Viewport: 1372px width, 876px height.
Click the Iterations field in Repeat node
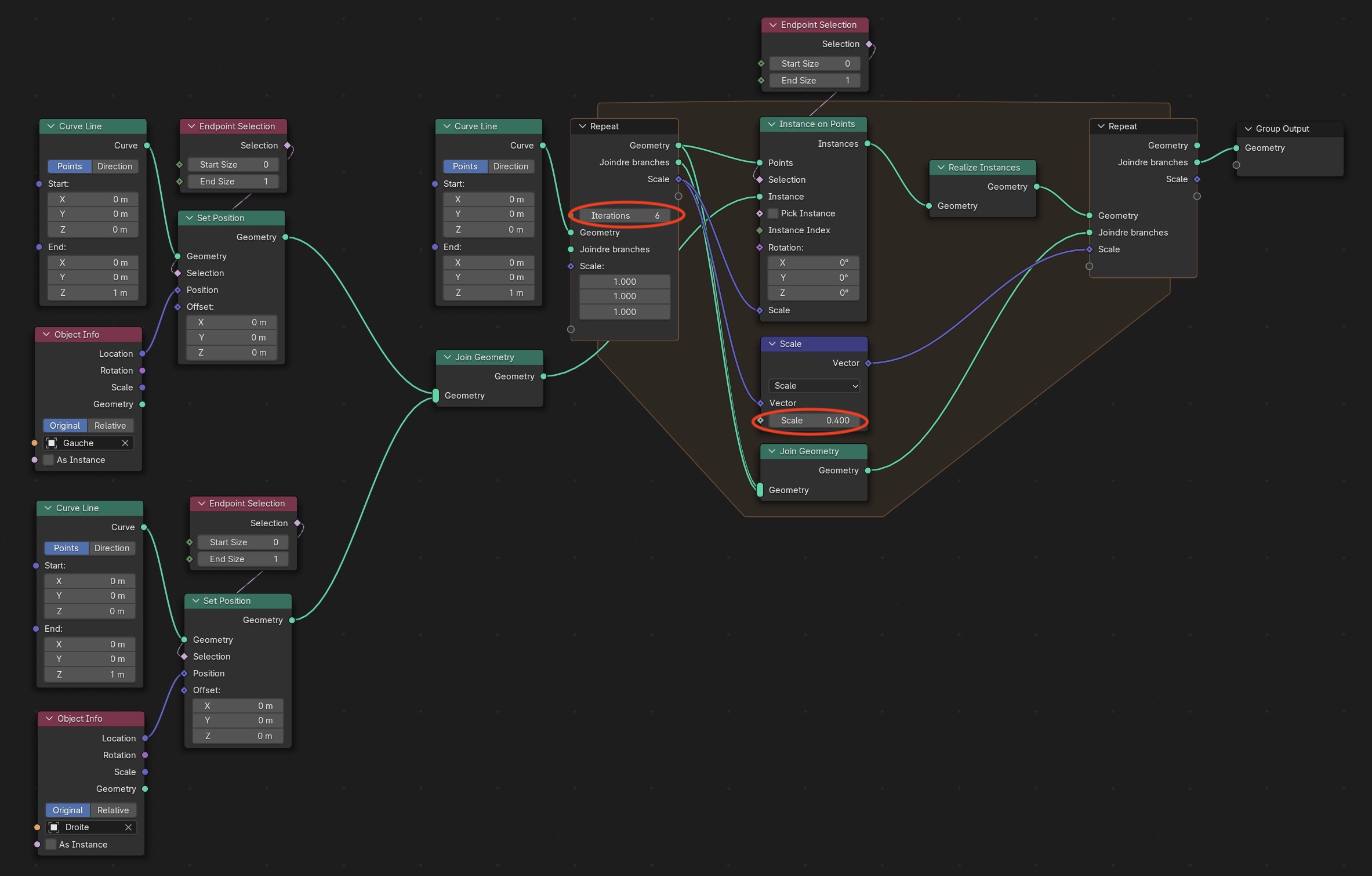pos(625,216)
